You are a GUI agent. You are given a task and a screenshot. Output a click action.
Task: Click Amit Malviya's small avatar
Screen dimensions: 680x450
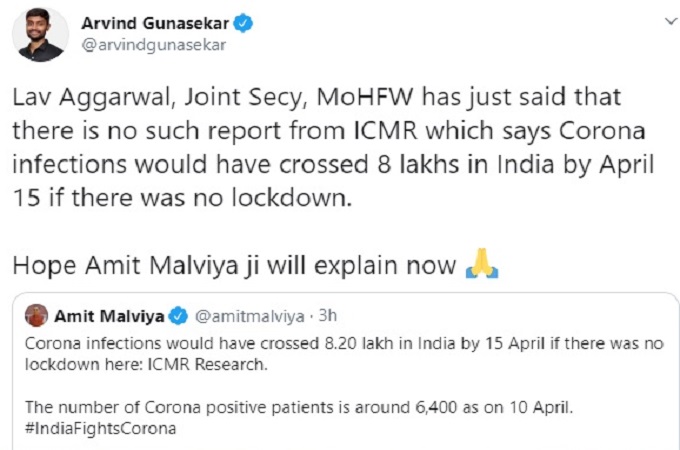[37, 316]
